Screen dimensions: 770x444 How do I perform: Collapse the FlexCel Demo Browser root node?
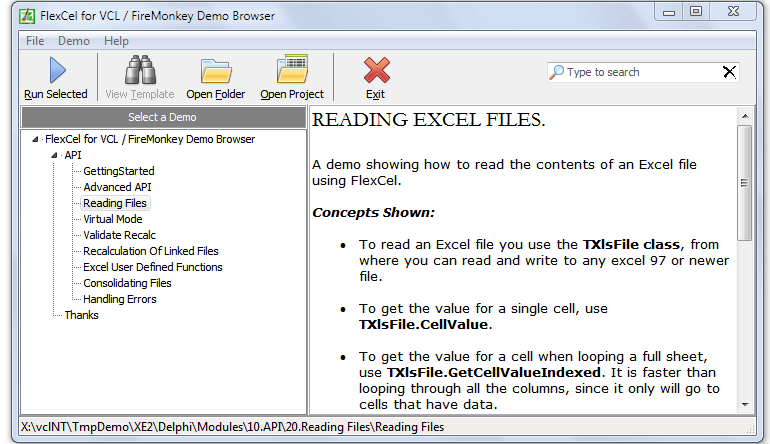35,139
